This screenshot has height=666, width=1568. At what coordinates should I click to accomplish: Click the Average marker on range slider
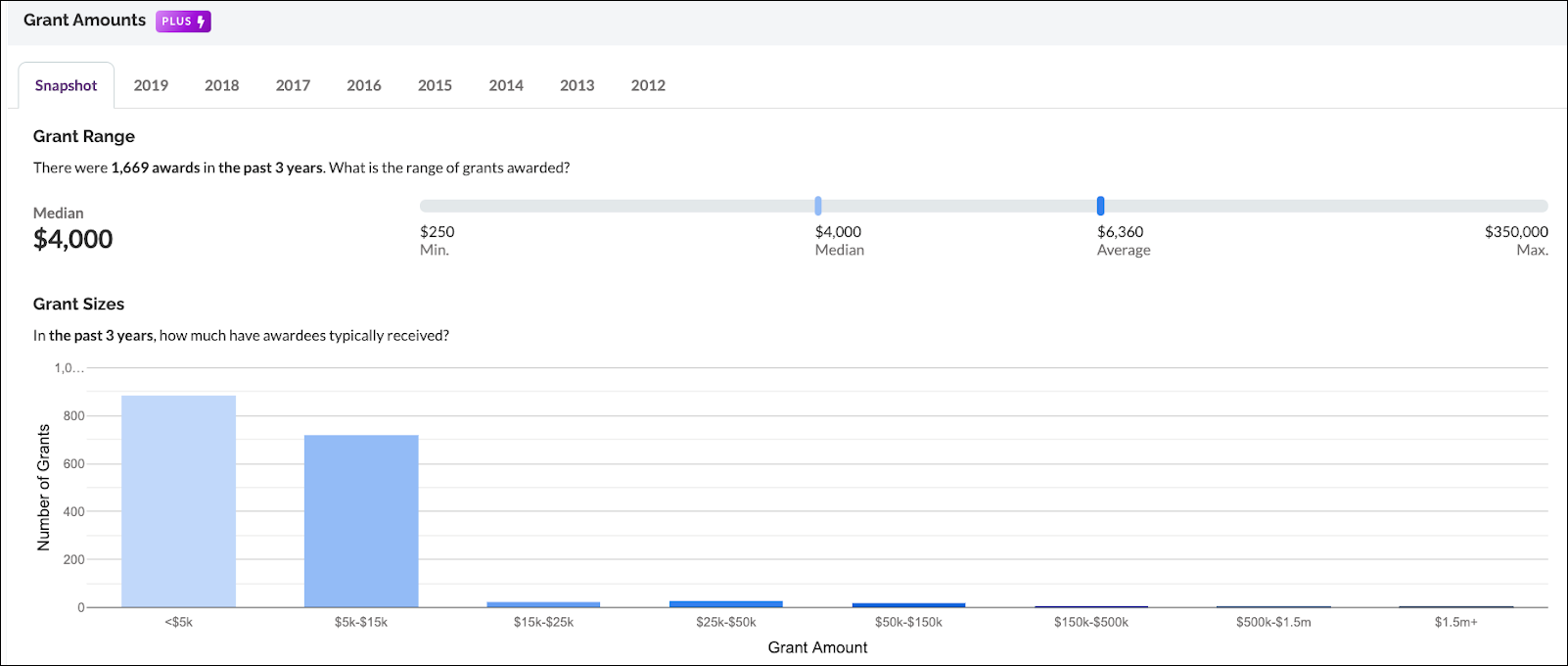tap(1100, 206)
